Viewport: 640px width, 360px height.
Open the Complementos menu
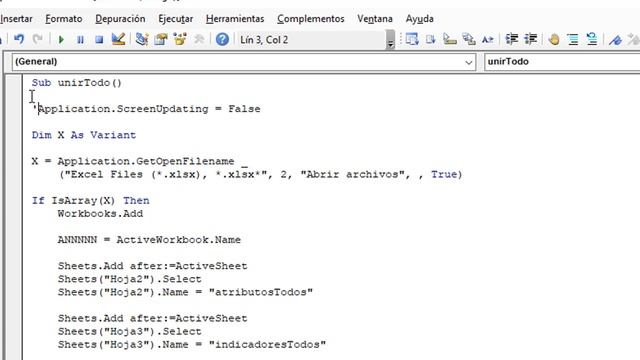(311, 19)
